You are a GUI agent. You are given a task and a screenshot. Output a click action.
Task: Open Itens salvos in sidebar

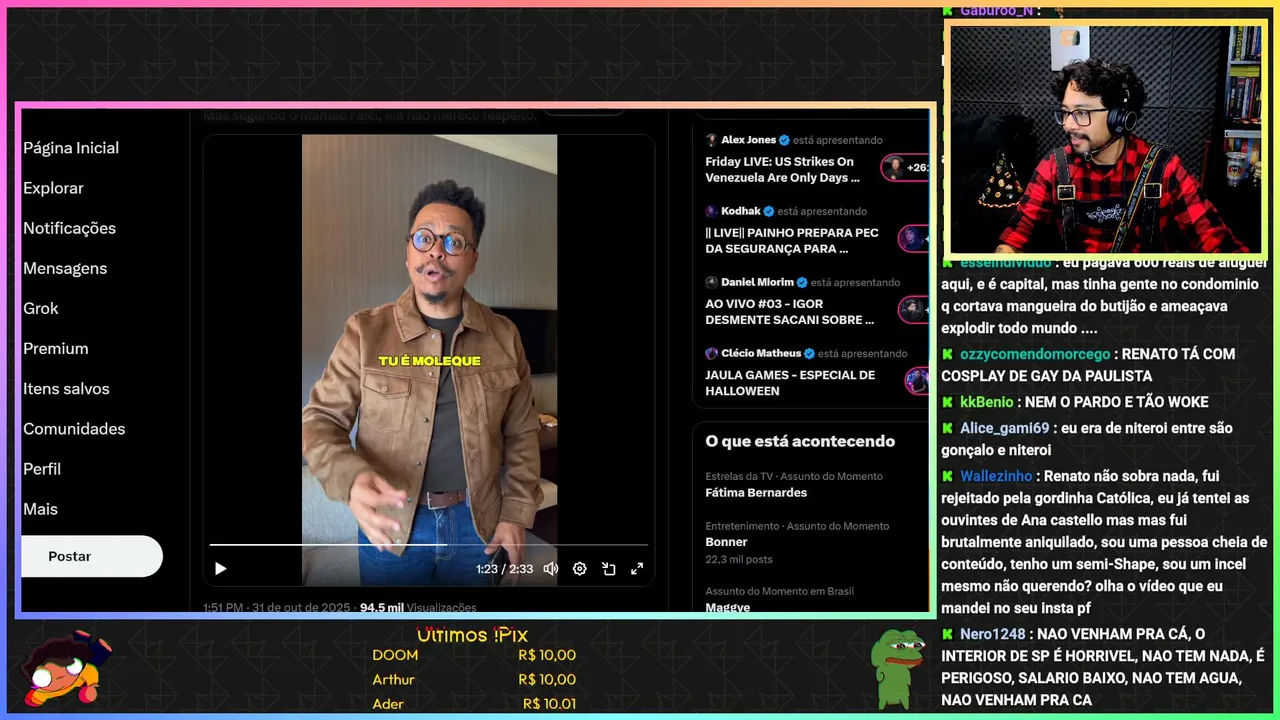pos(66,388)
